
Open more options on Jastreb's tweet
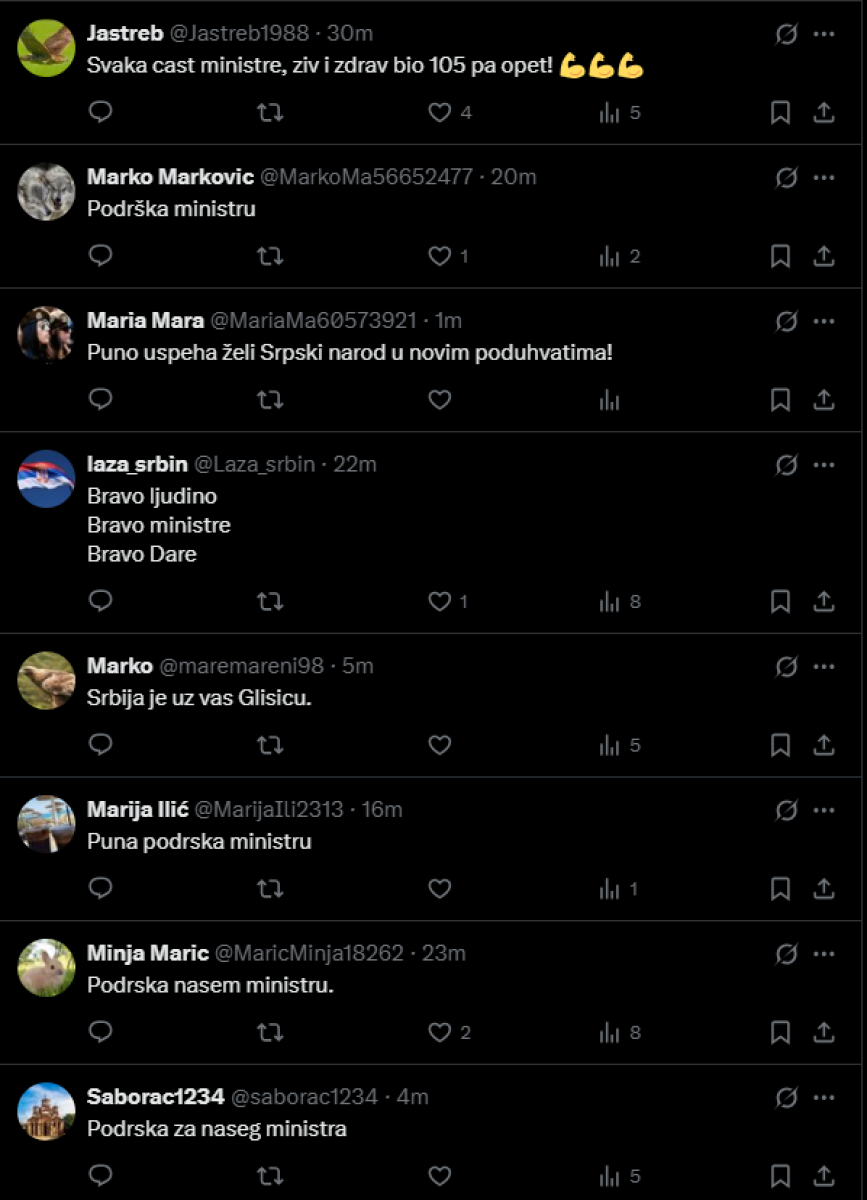[x=824, y=33]
